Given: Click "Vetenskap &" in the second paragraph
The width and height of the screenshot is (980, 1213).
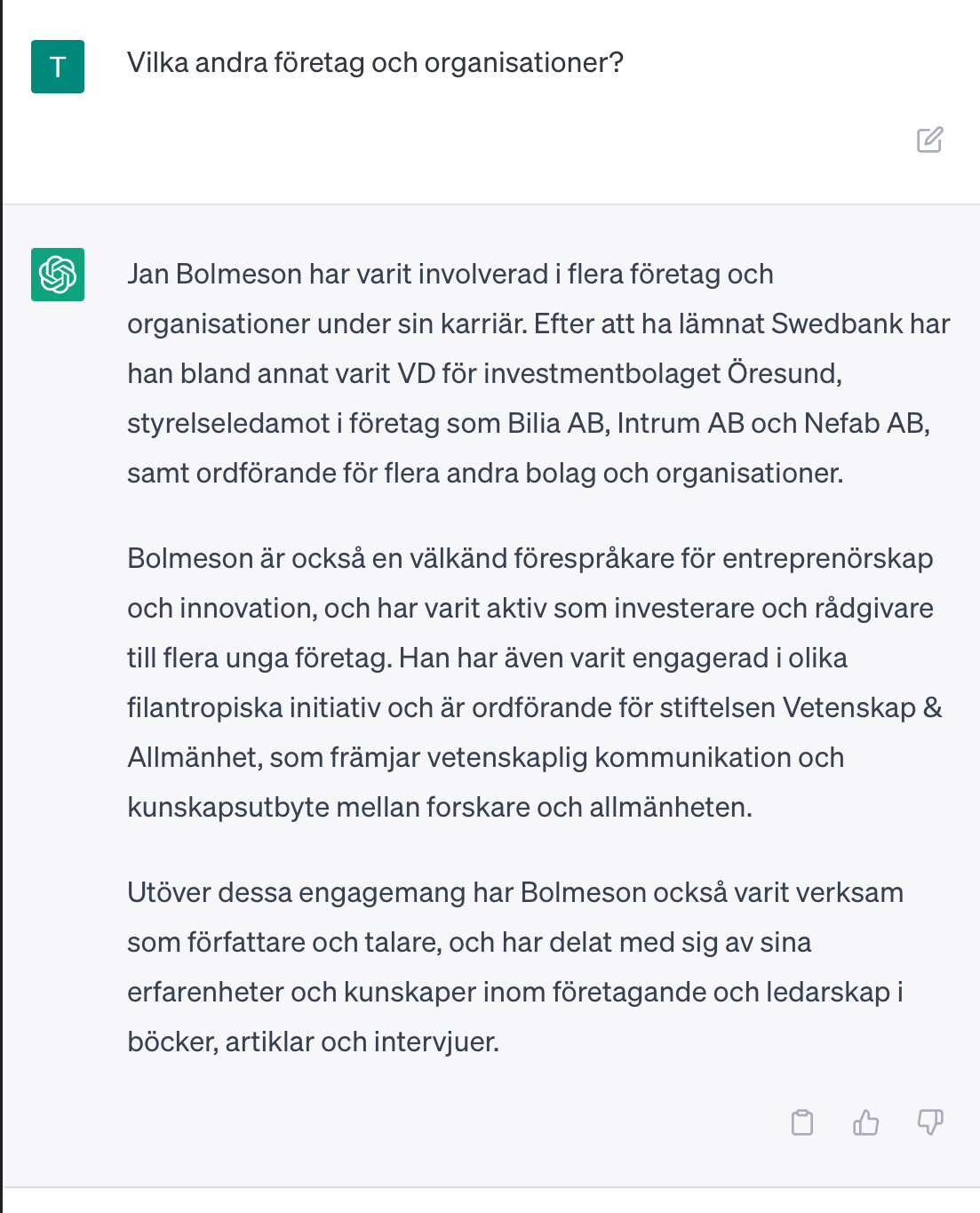Looking at the screenshot, I should (x=861, y=707).
